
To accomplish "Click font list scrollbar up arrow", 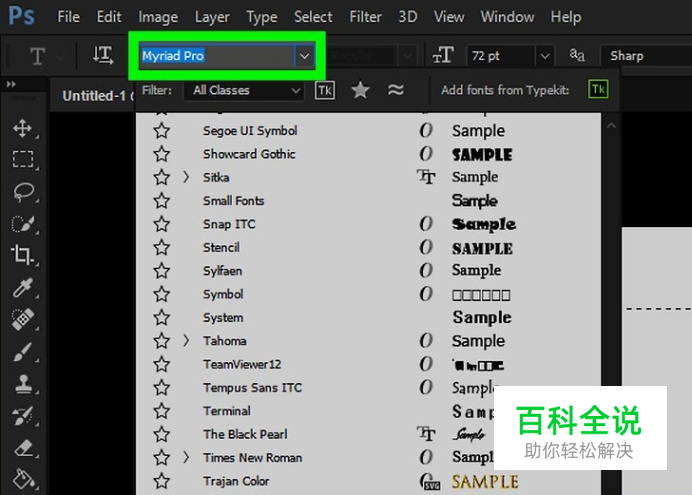I will click(x=611, y=126).
